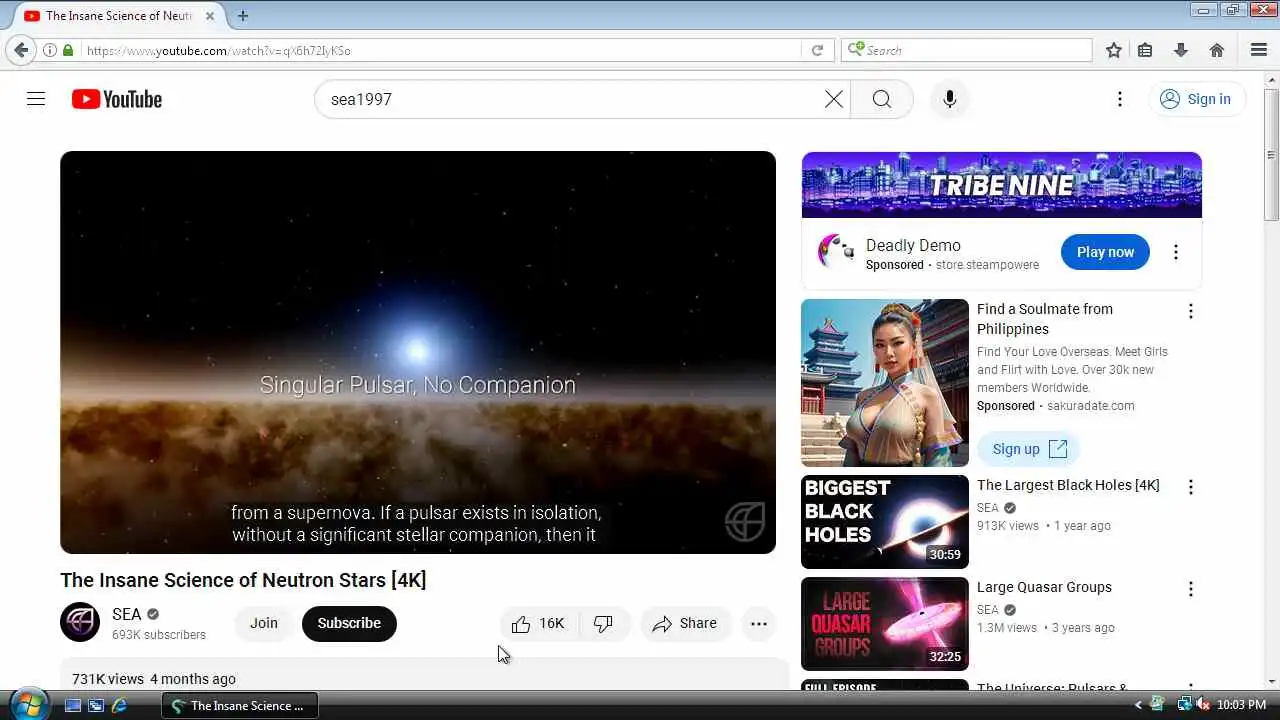1280x720 pixels.
Task: Share the Neutron Stars video
Action: 685,623
